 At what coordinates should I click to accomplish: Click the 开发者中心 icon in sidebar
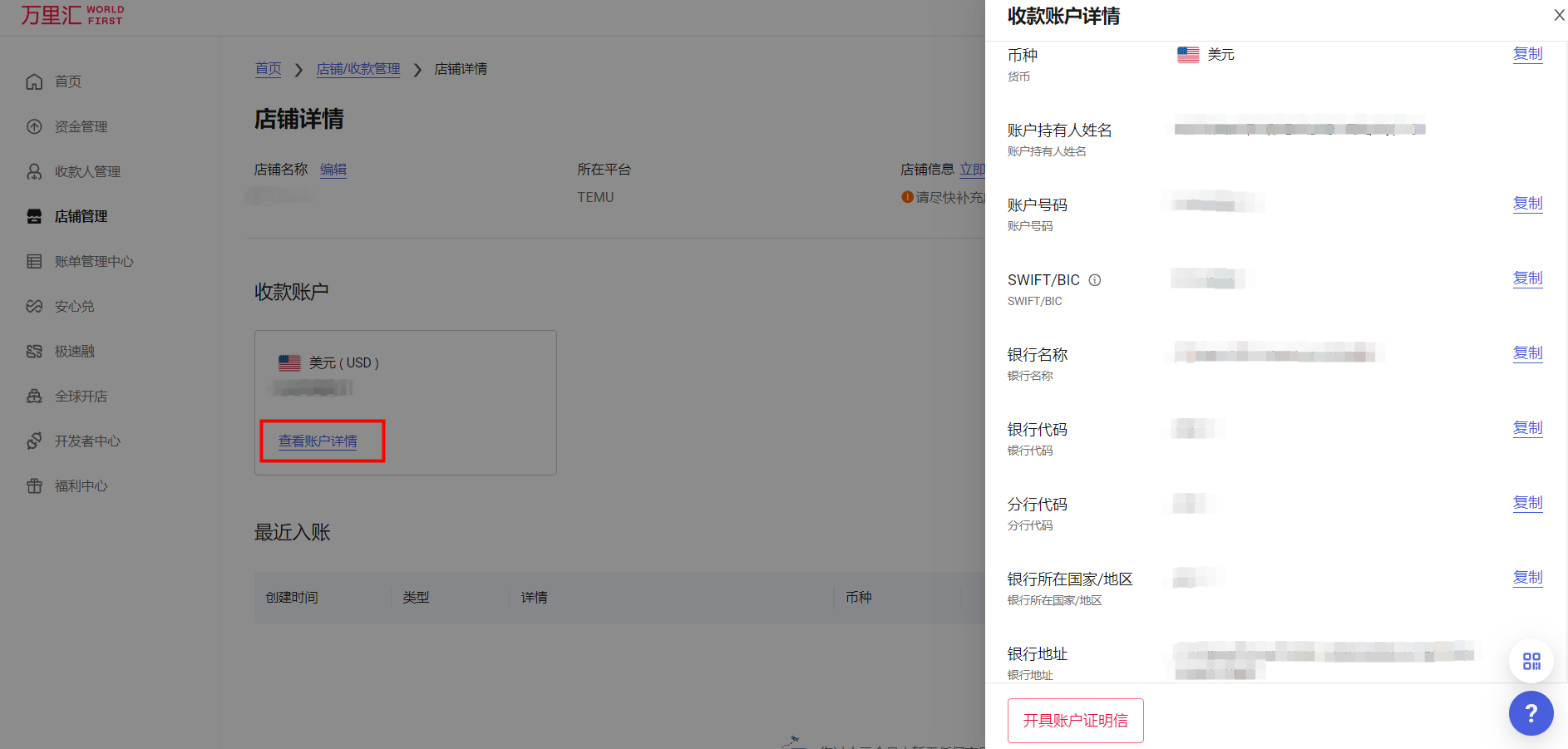(x=34, y=441)
